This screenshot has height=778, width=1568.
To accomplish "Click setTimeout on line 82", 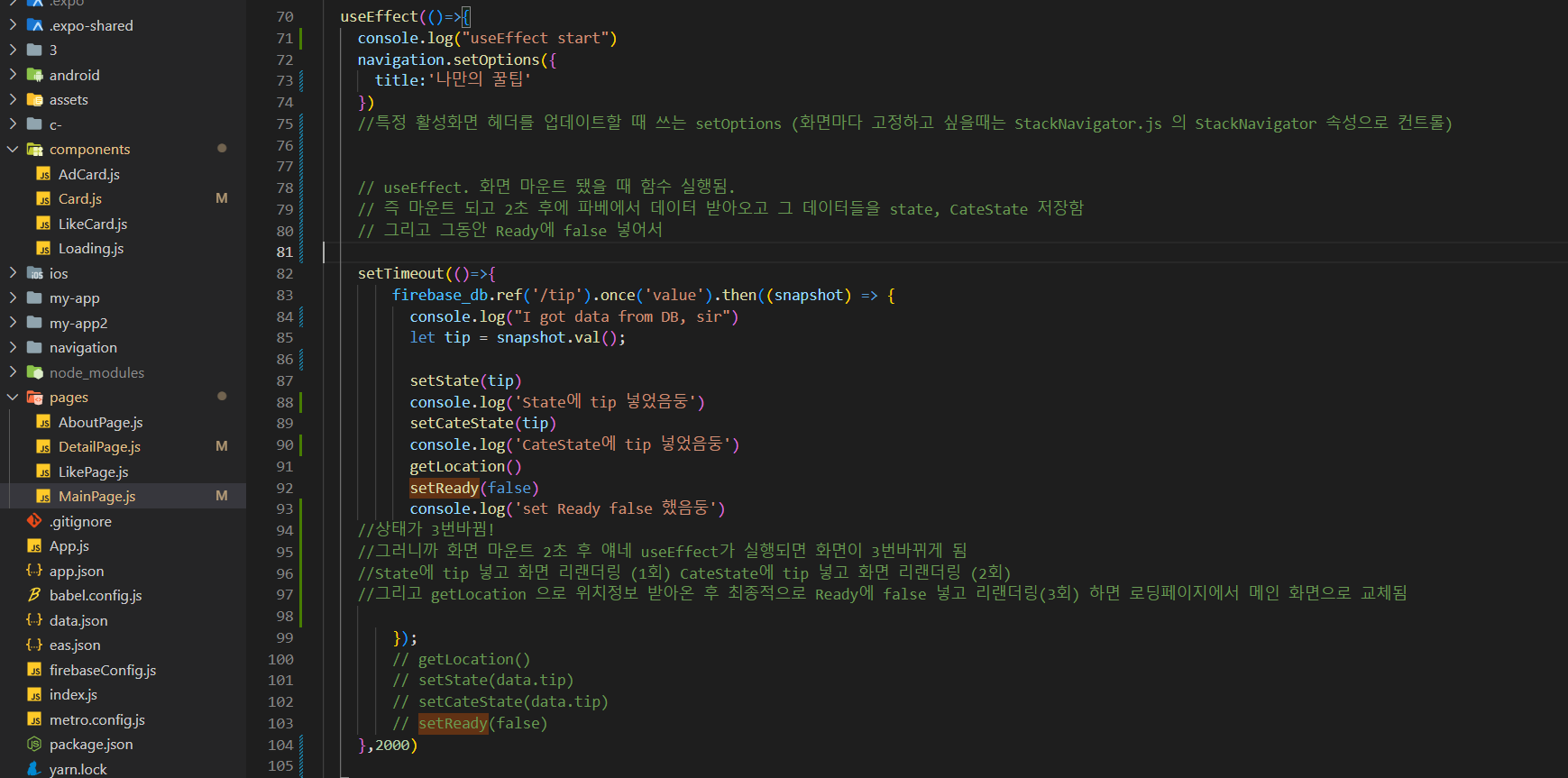I will (401, 273).
